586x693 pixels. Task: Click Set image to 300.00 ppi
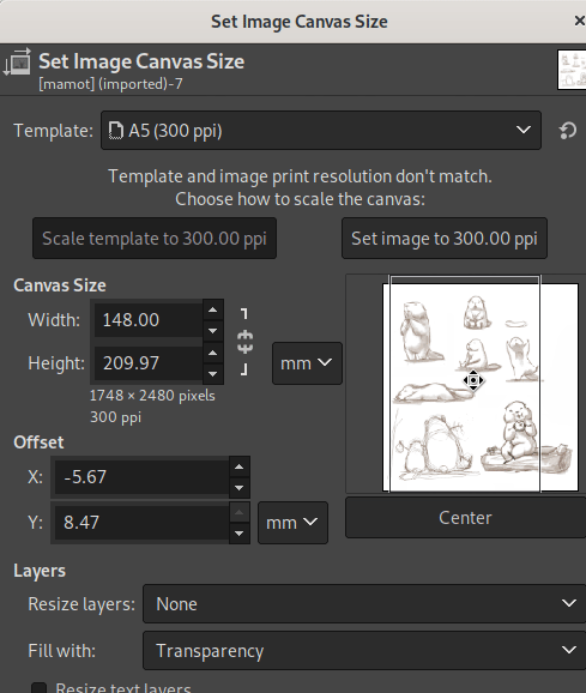pos(444,238)
